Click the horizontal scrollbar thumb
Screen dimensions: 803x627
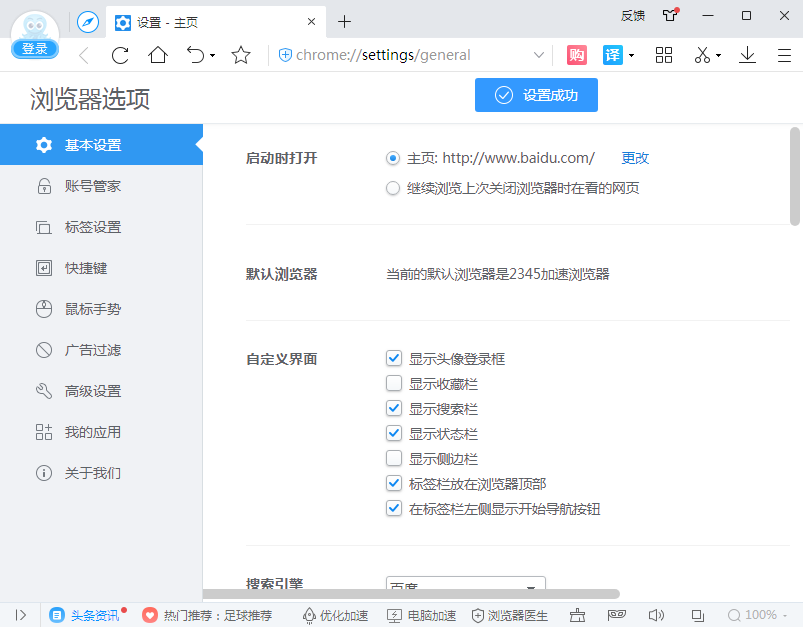click(x=411, y=594)
